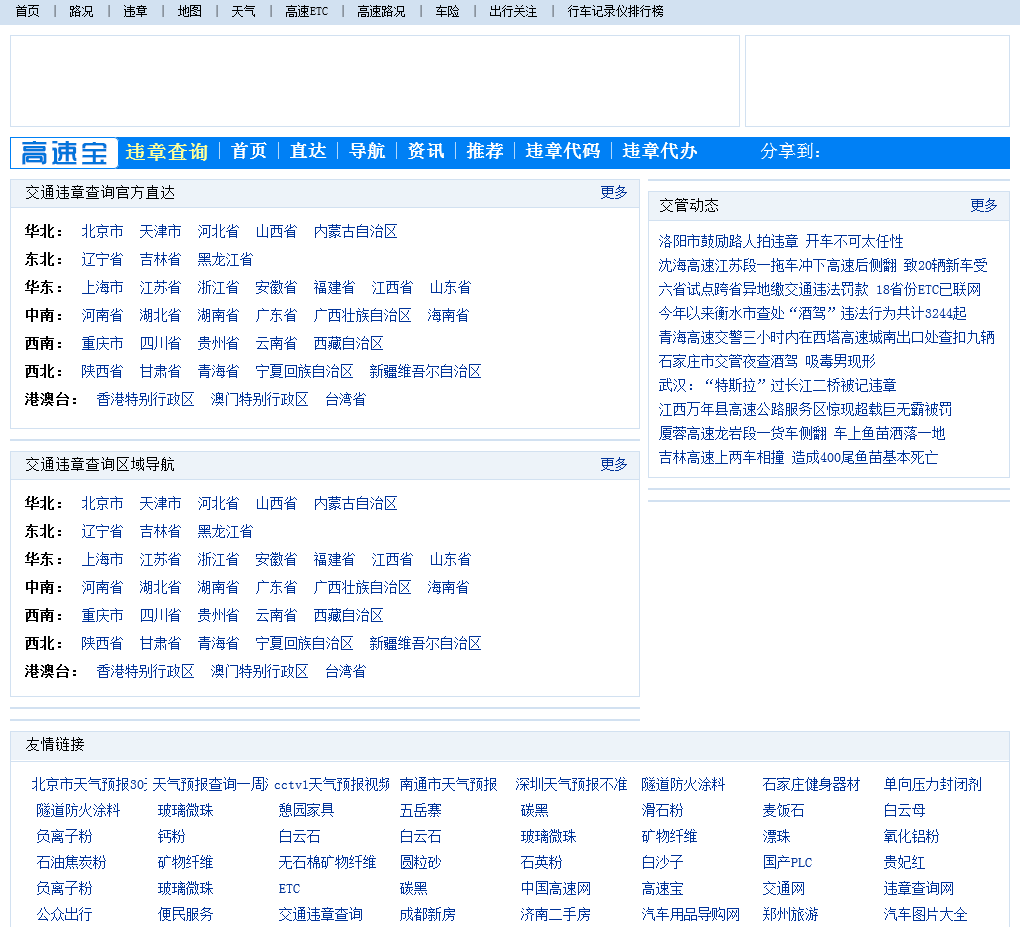Open 新疆维吾尔自治区 in the 官方直达 panel

pyautogui.click(x=425, y=371)
